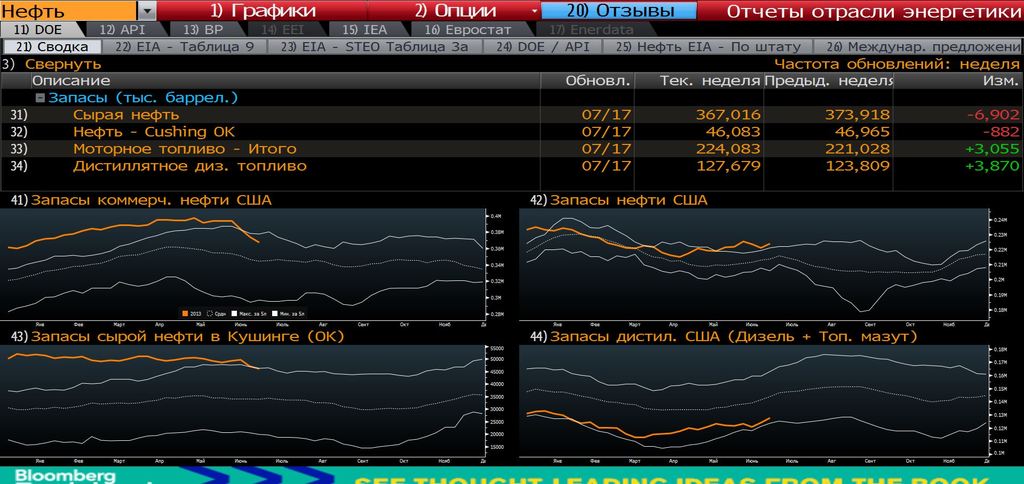Select the 21) Сводка sub-tab

(x=52, y=46)
